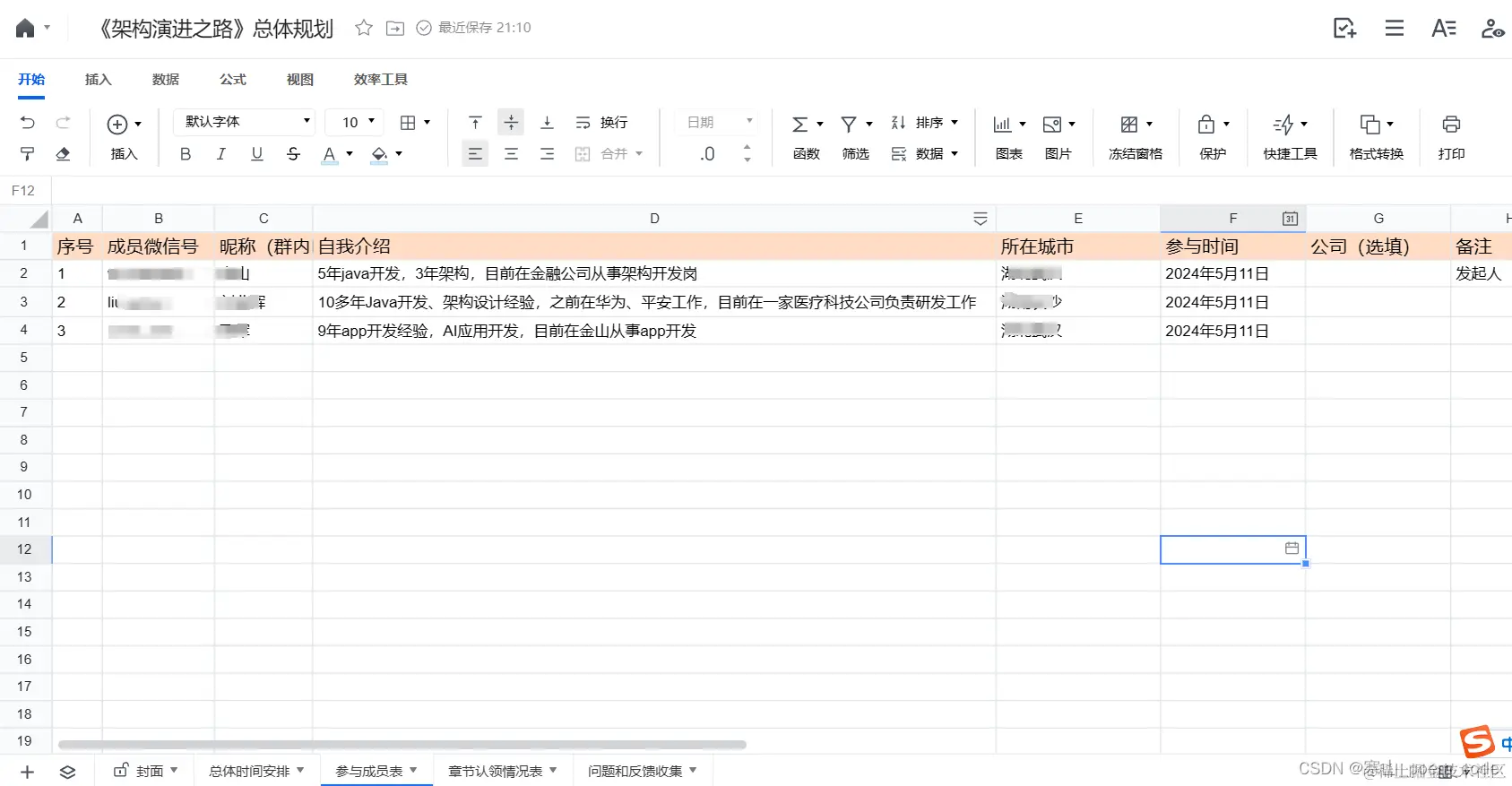Align text to vertical middle
The height and width of the screenshot is (786, 1512).
[511, 123]
